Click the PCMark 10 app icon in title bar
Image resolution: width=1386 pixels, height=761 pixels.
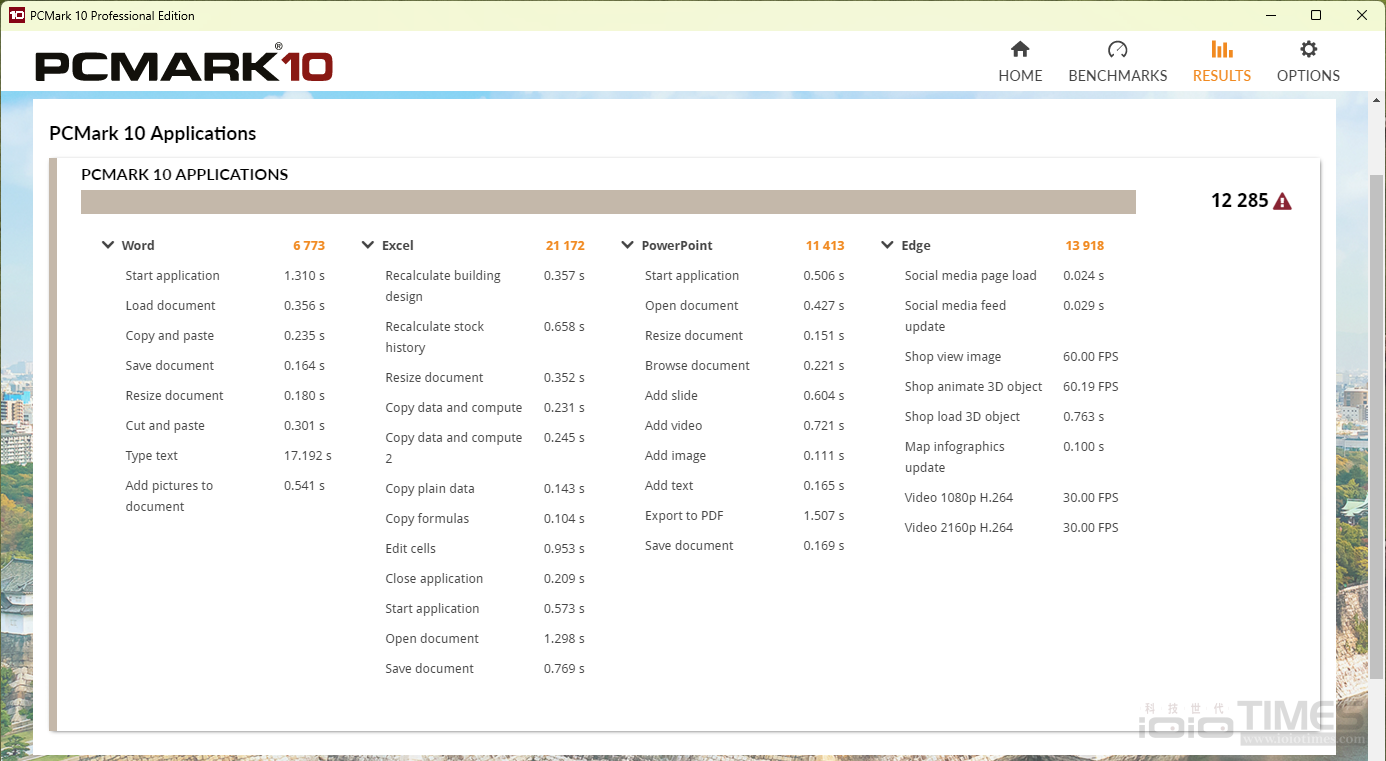pyautogui.click(x=16, y=15)
